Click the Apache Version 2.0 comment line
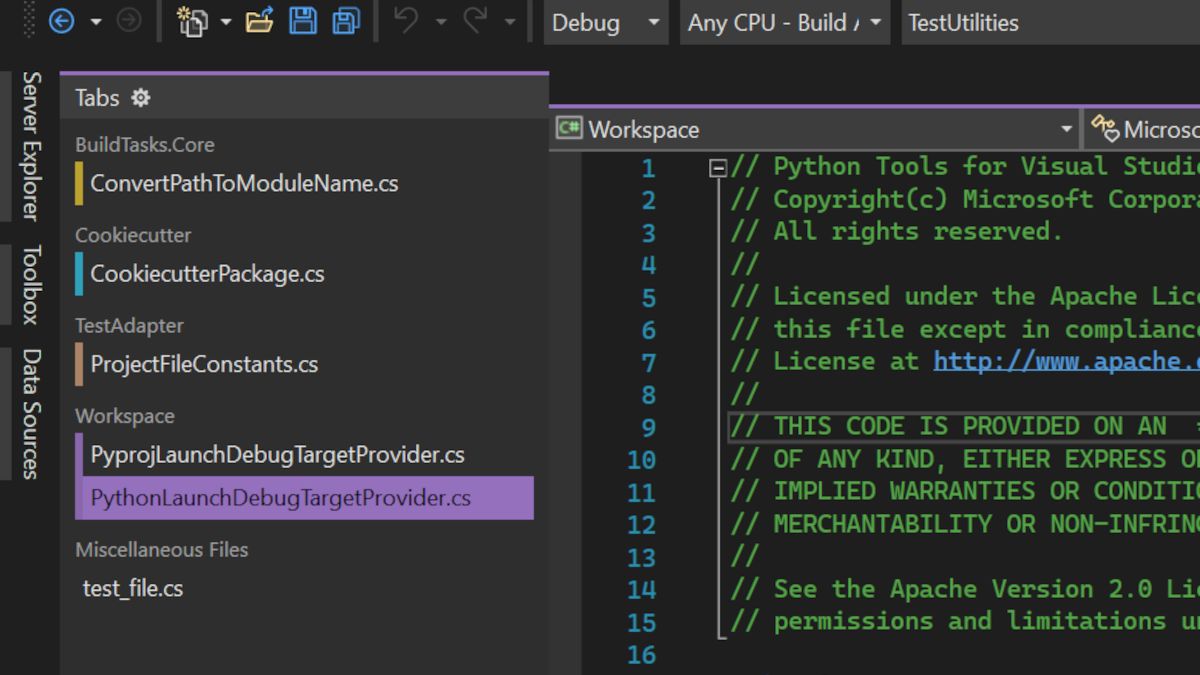1200x675 pixels. [x=965, y=589]
